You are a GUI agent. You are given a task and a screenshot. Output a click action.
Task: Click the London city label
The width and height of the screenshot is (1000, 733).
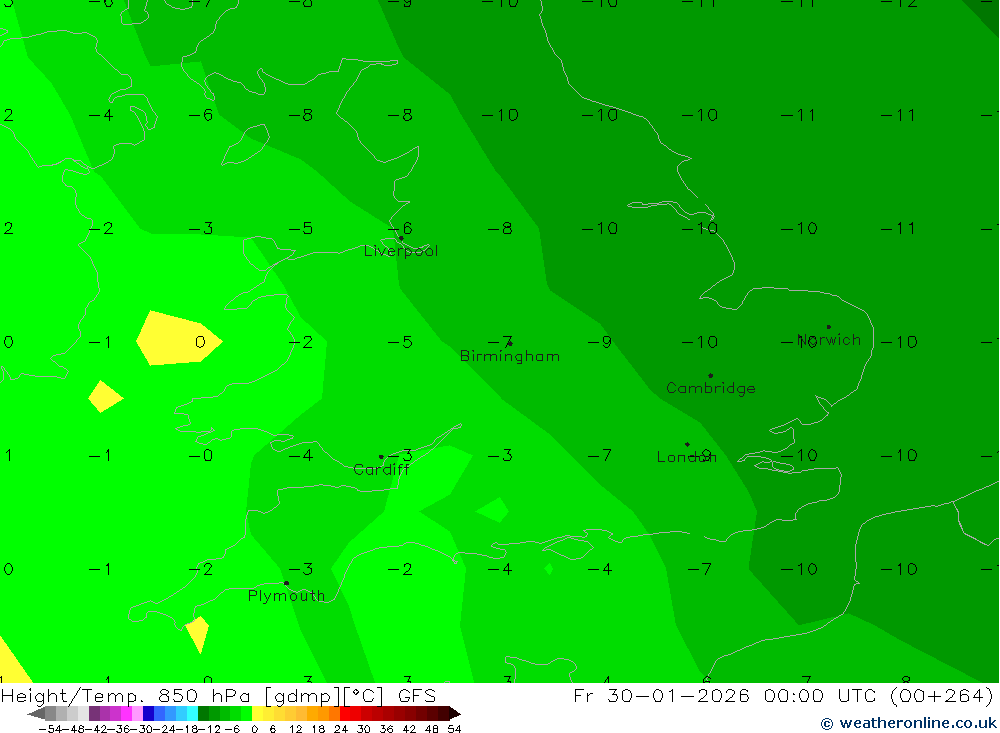pyautogui.click(x=686, y=457)
